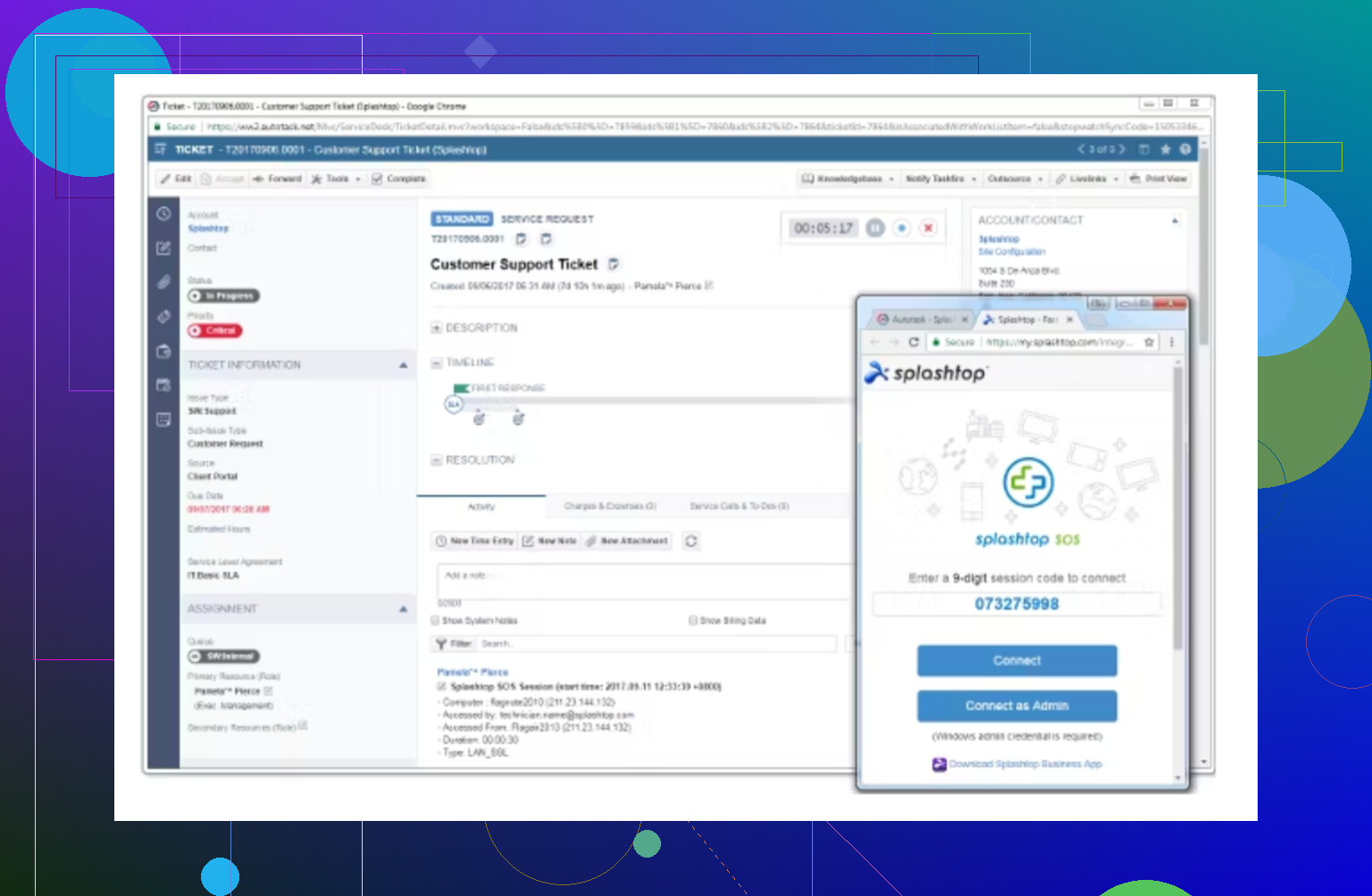
Task: Click the Forward button in the ticket toolbar
Action: click(278, 179)
